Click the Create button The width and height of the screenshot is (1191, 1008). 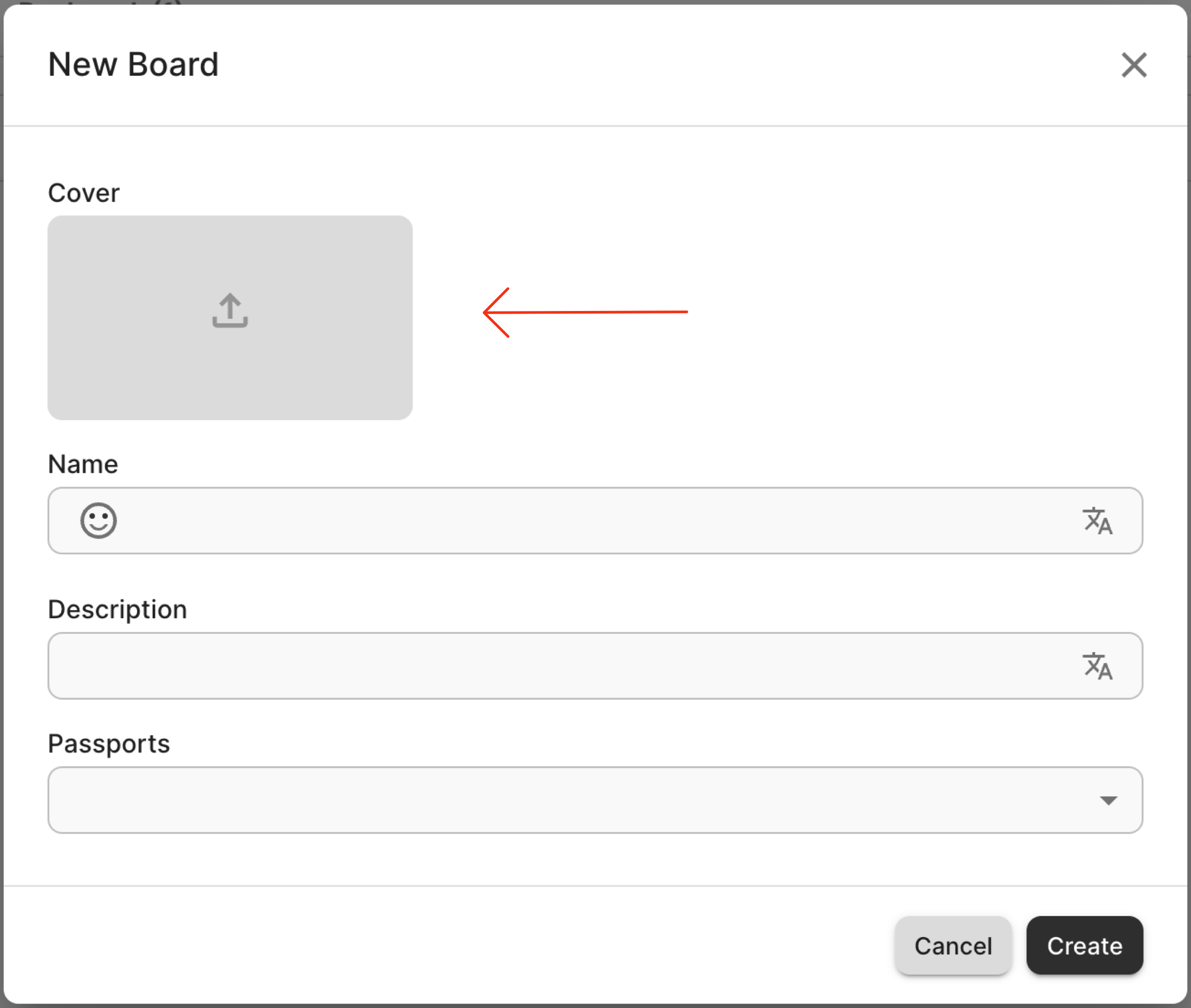pos(1084,946)
